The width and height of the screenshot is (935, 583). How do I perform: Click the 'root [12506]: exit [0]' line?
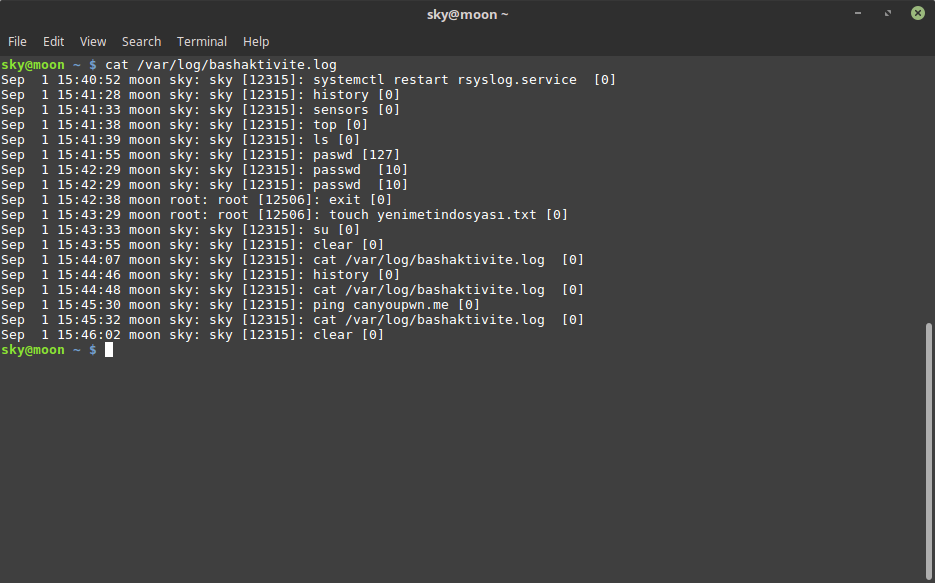(196, 200)
